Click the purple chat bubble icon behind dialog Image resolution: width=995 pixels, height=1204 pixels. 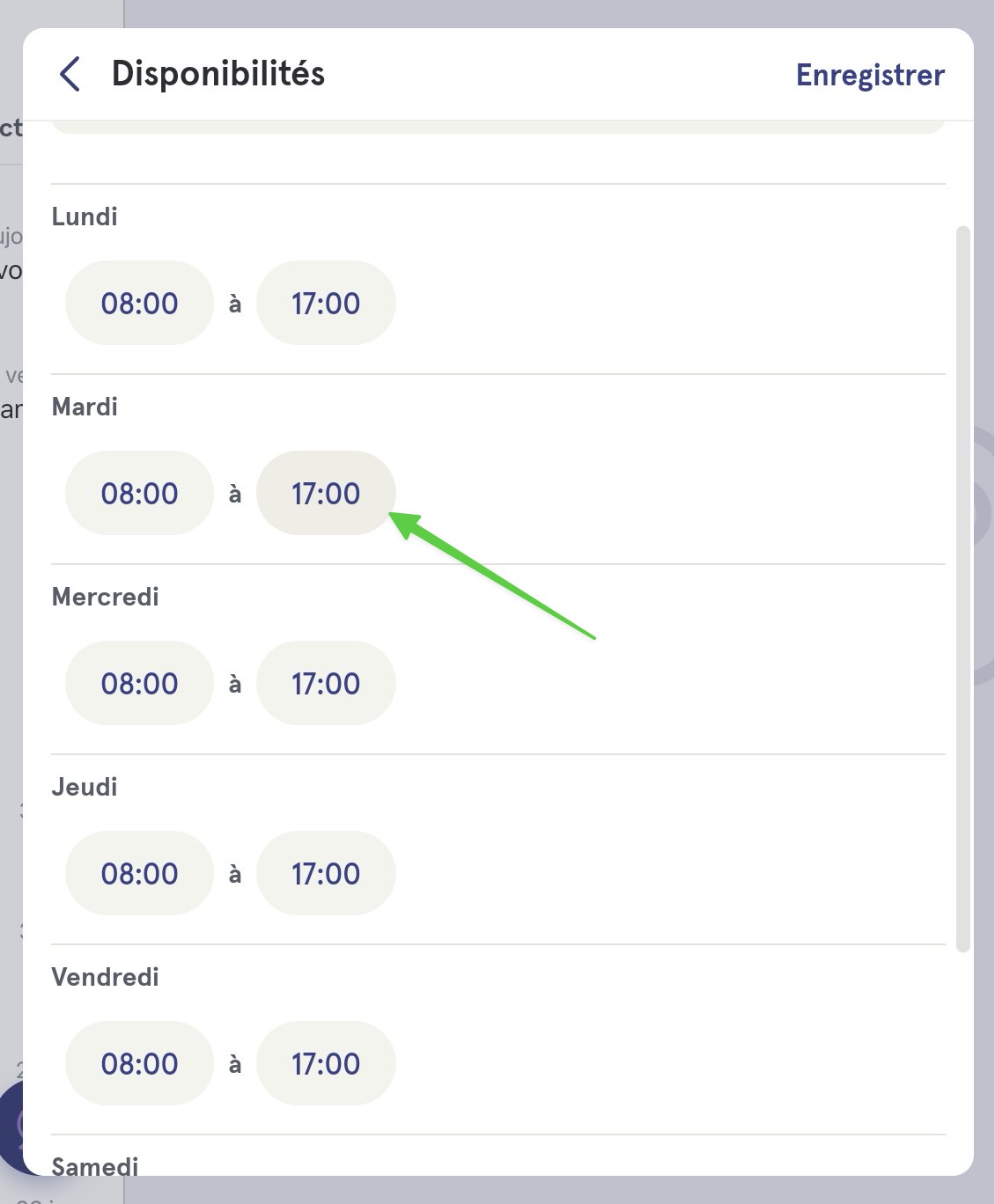click(x=11, y=1125)
